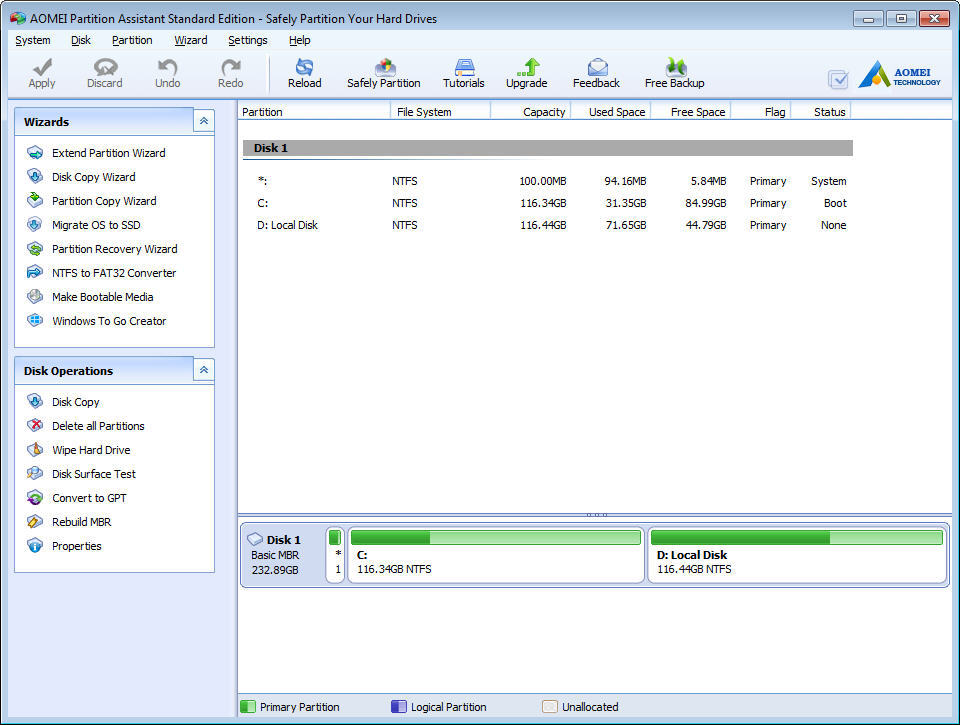
Task: Choose Migrate OS to SSD
Action: [96, 225]
